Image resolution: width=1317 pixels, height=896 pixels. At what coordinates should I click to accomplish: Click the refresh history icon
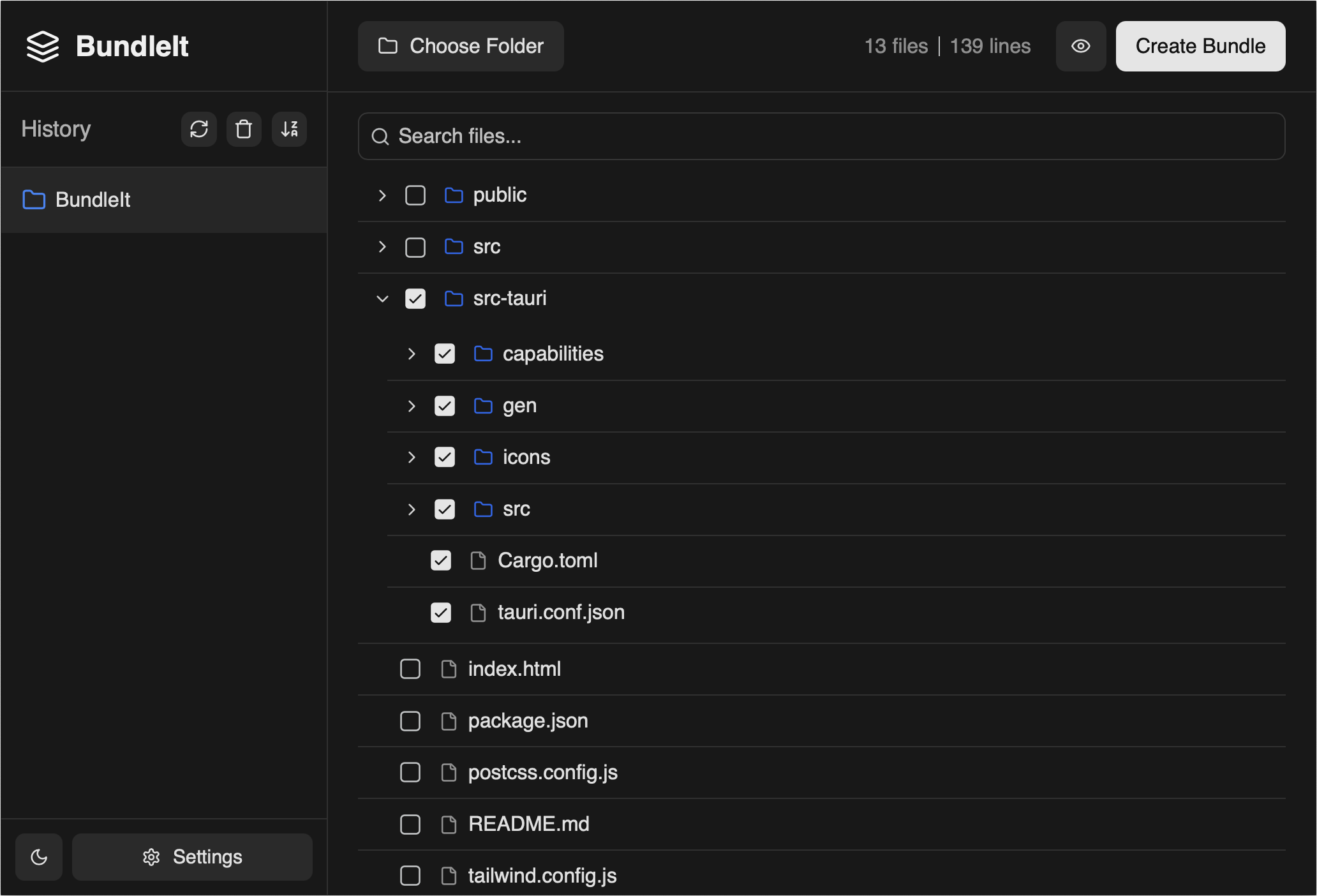199,130
